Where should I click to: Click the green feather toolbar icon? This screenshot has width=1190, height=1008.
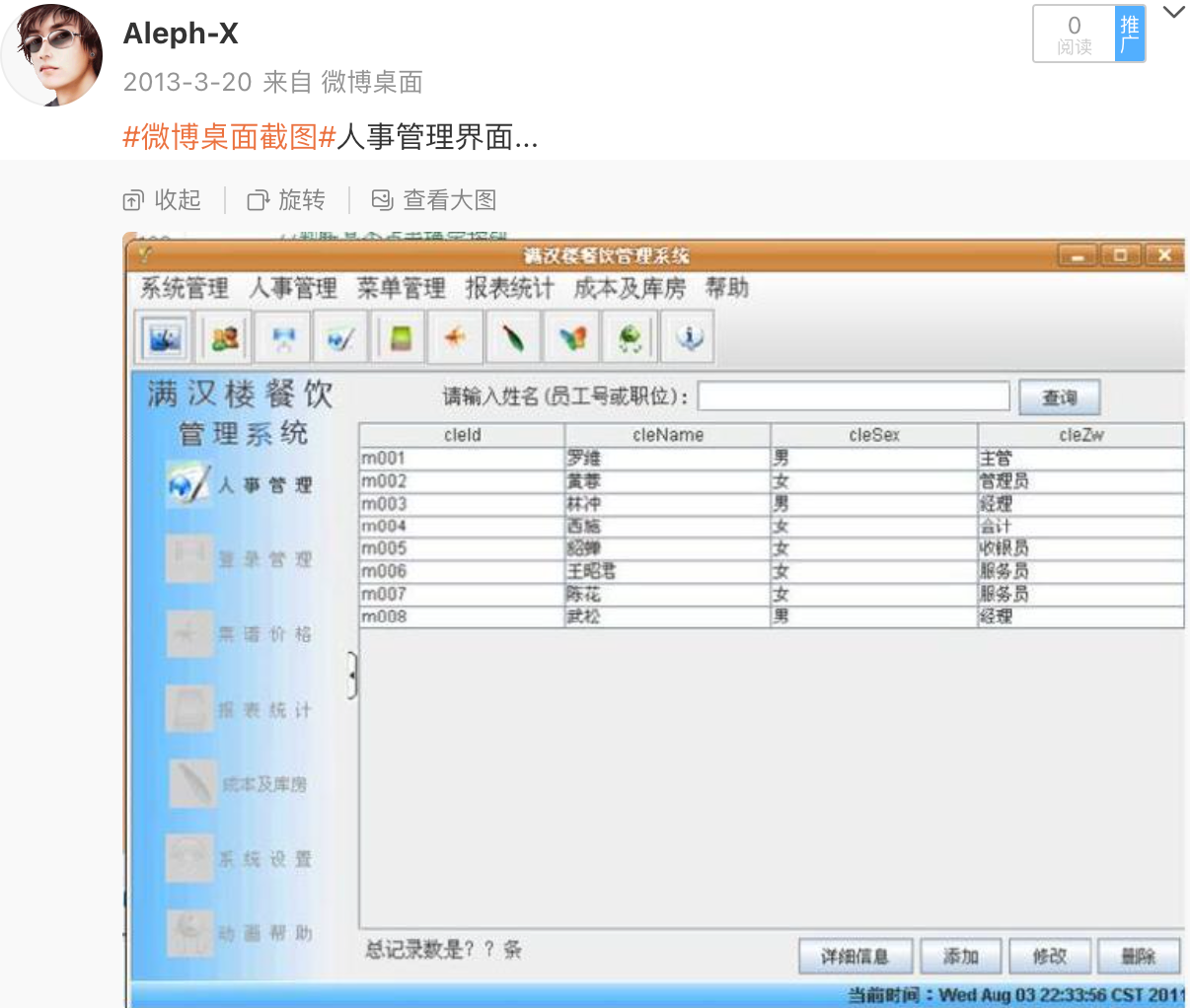(513, 339)
